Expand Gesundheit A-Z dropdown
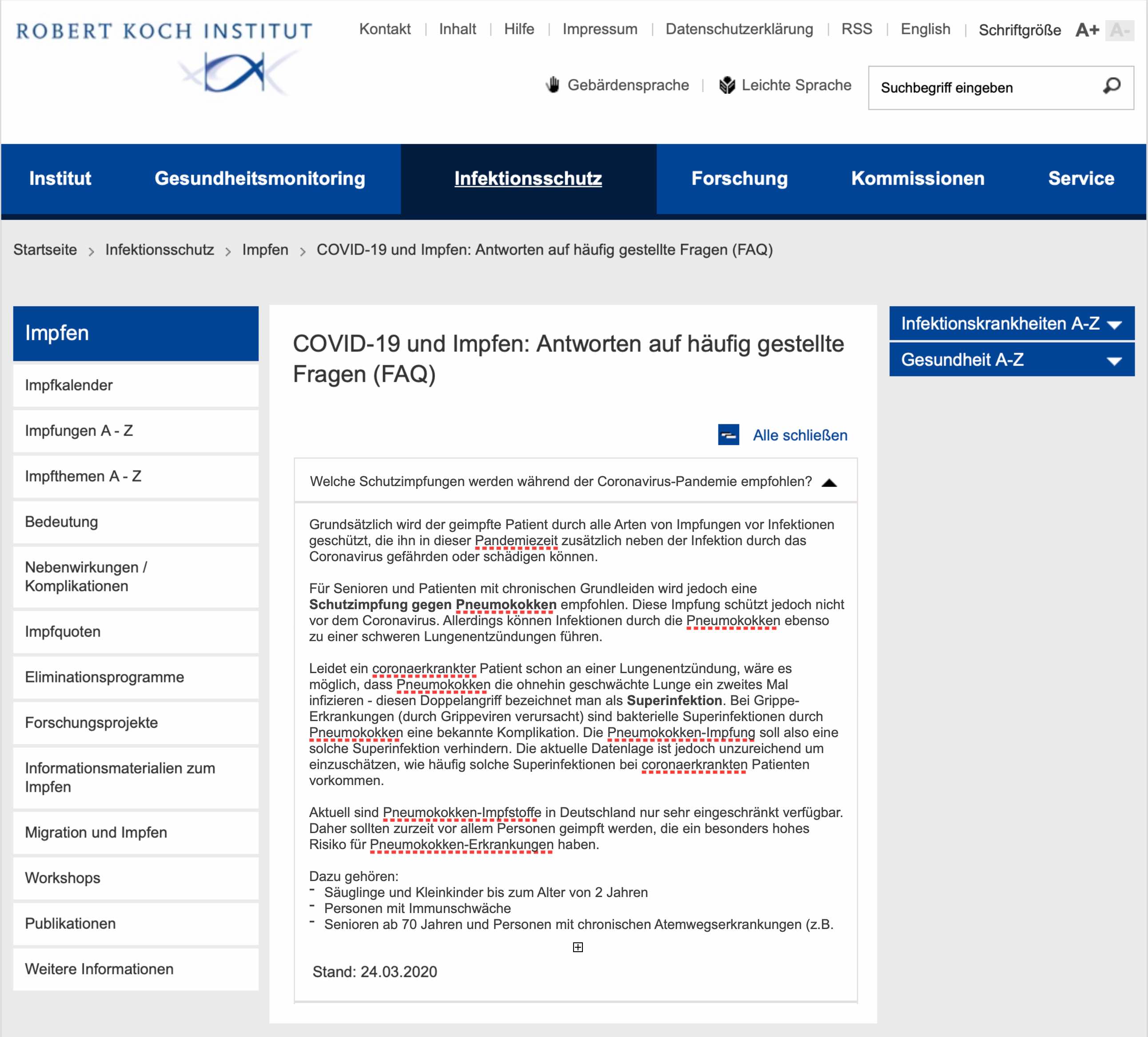The width and height of the screenshot is (1148, 1037). (x=1114, y=360)
